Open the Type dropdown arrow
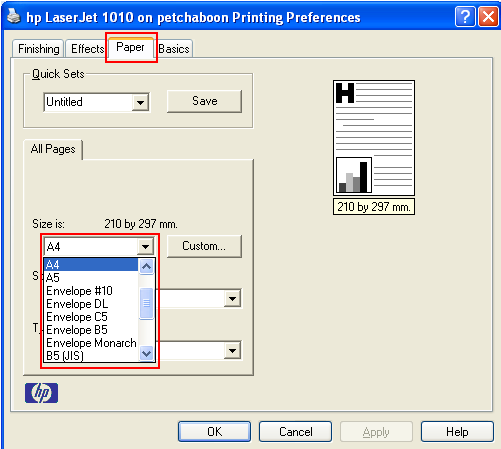The height and width of the screenshot is (449, 501). tap(232, 350)
